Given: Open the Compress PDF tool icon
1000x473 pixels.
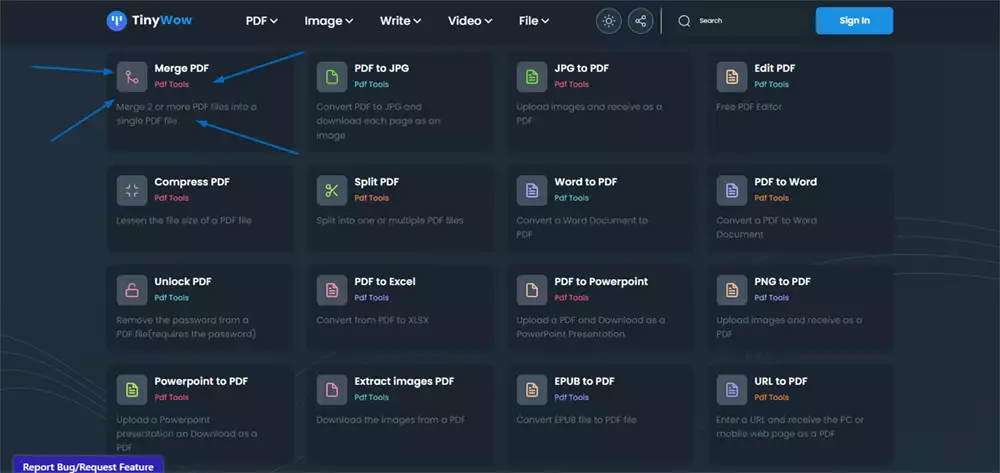Looking at the screenshot, I should point(132,191).
